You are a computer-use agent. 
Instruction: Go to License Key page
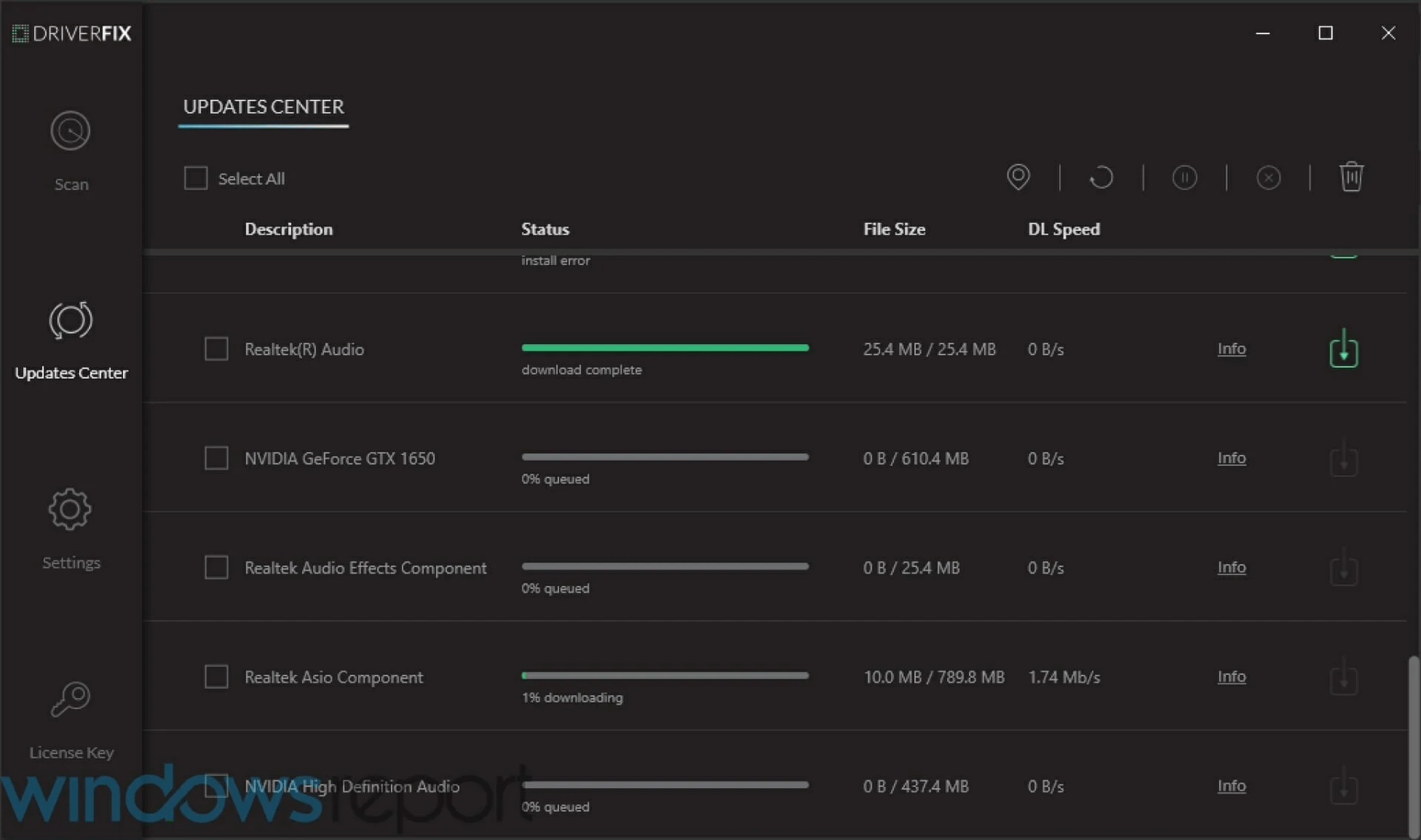70,719
